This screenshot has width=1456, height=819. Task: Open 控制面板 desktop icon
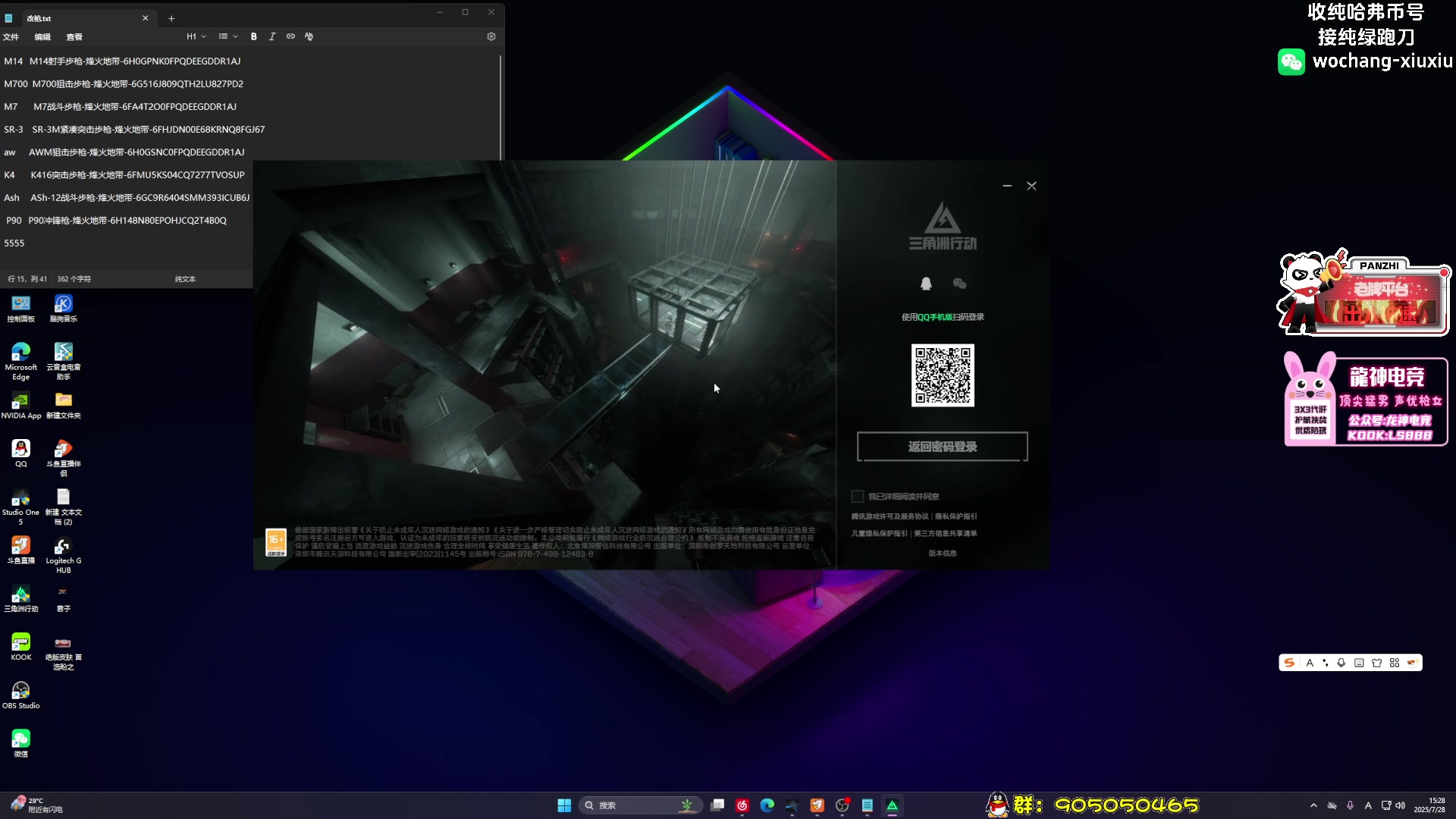pyautogui.click(x=21, y=309)
